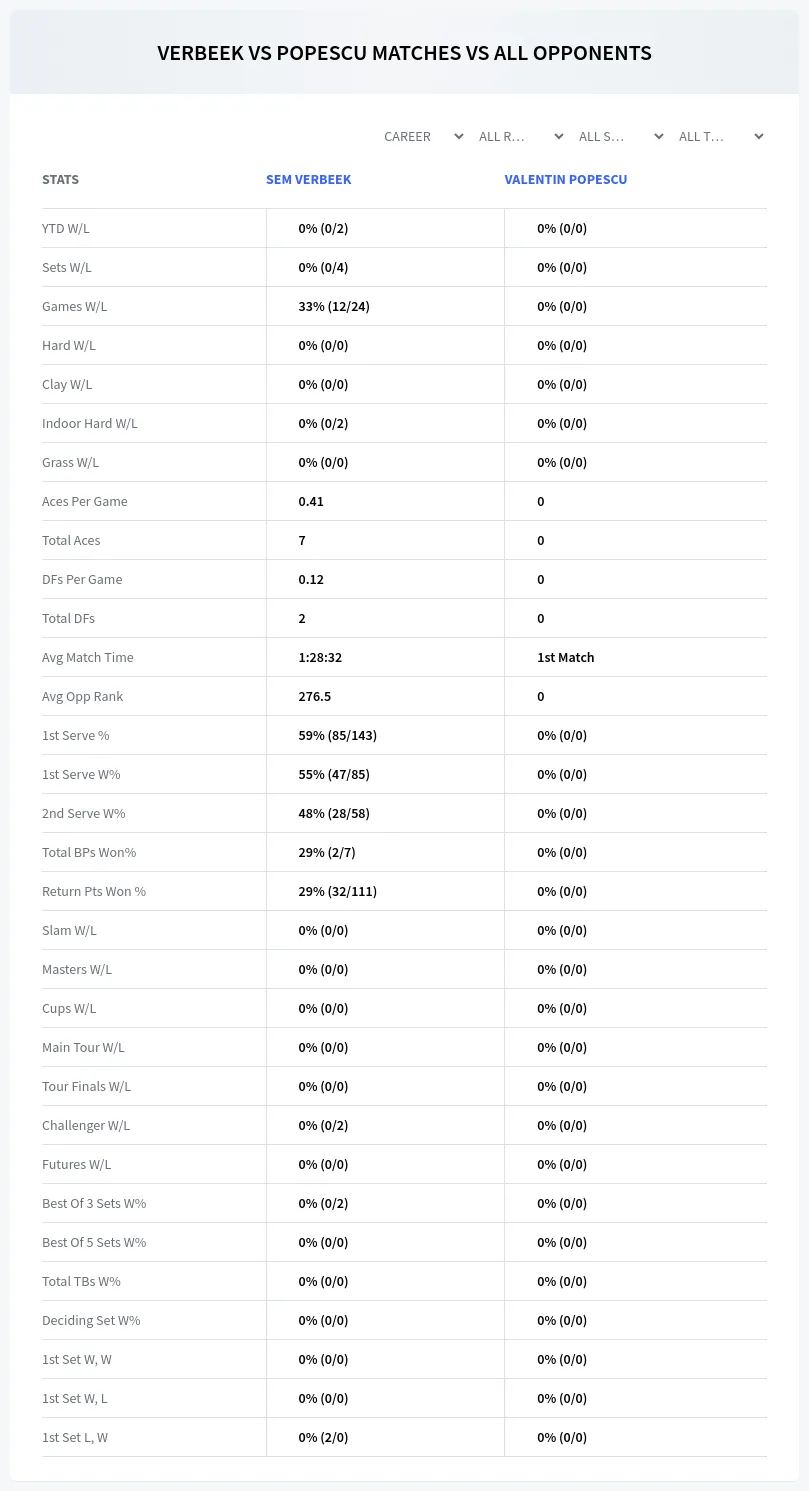
Task: Click Verbeek's Return Pts Won 29% (32/111)
Action: (337, 891)
